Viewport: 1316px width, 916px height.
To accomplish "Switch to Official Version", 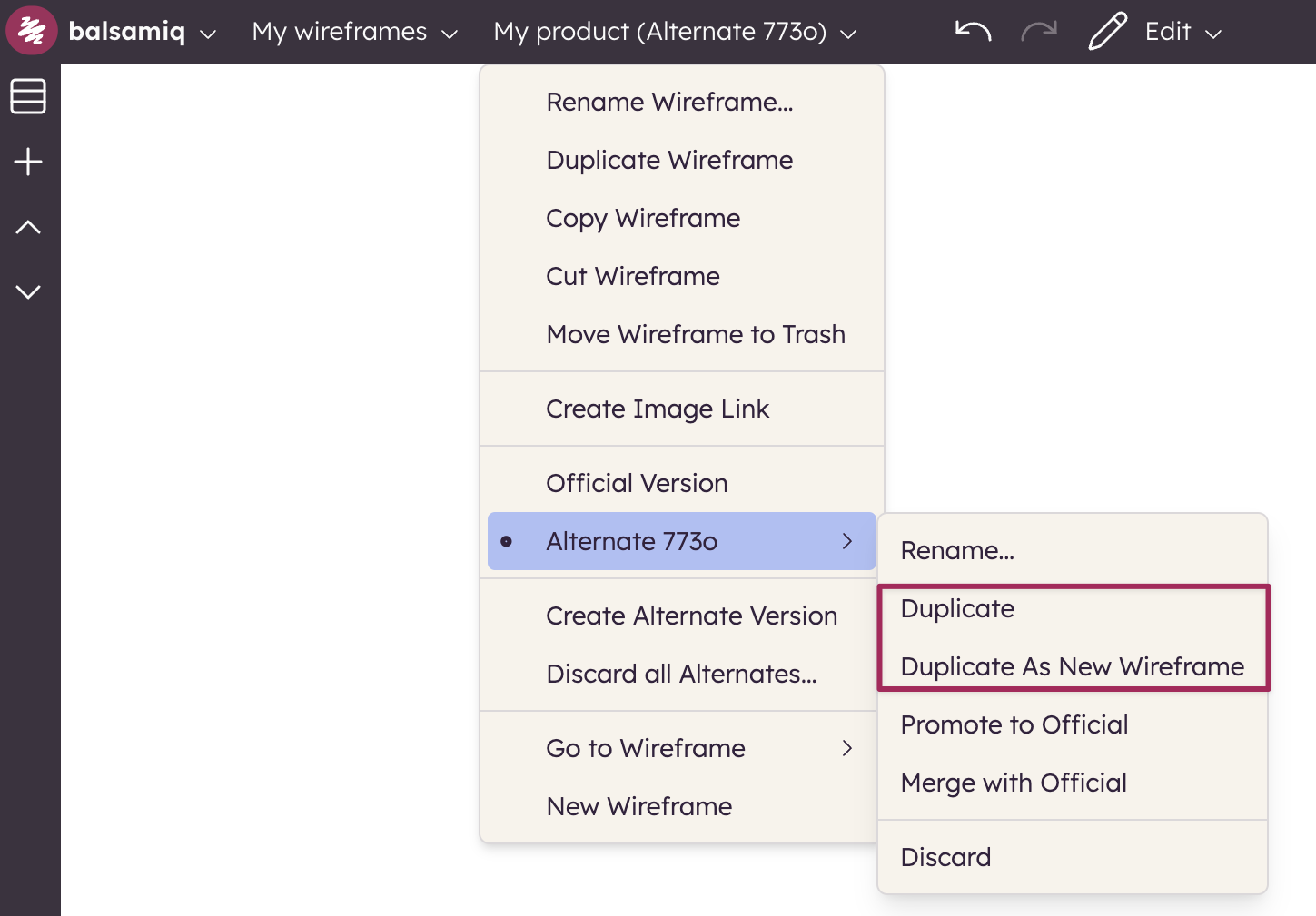I will click(682, 483).
